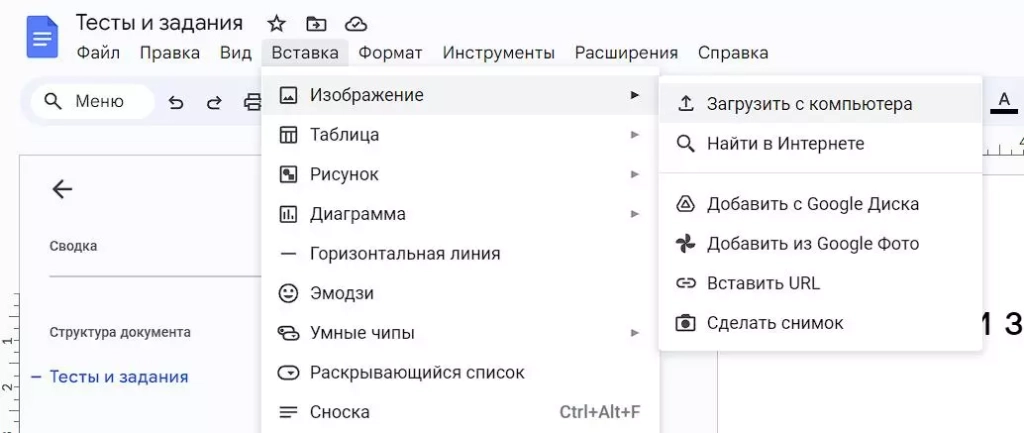Click the image icon beside Изображение
1024x433 pixels.
click(x=288, y=95)
